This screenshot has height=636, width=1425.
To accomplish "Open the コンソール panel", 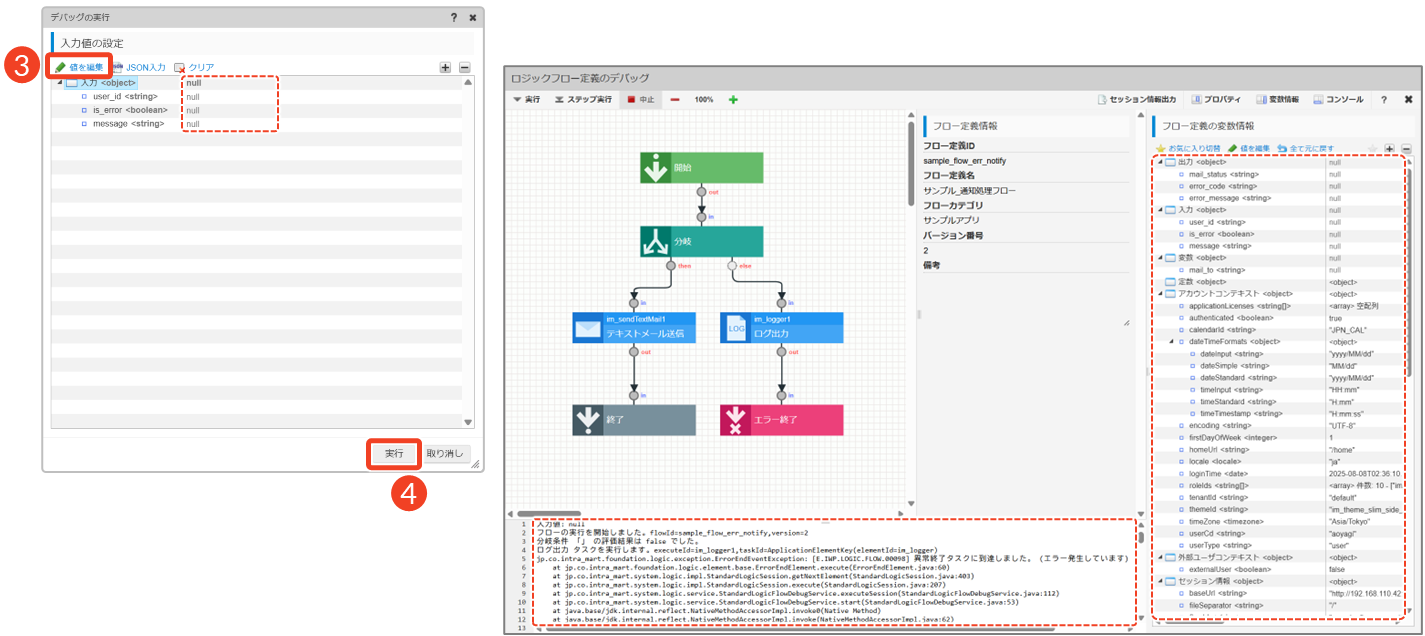I will click(x=1338, y=100).
